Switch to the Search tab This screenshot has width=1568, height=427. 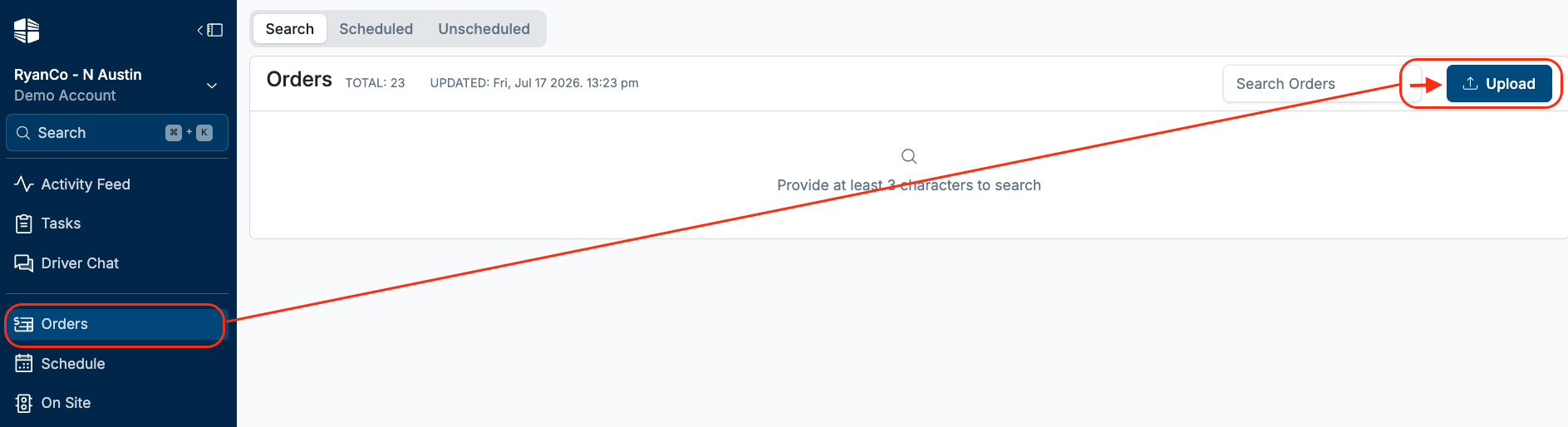point(289,29)
